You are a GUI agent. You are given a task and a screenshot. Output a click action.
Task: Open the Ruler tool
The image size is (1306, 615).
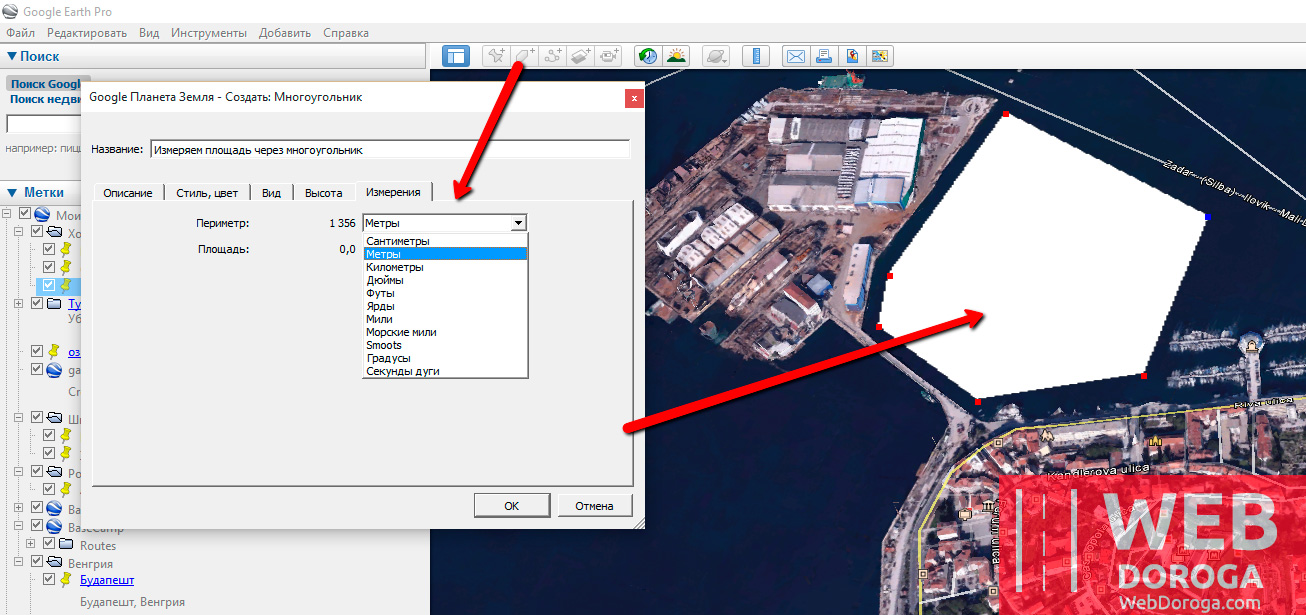tap(756, 57)
